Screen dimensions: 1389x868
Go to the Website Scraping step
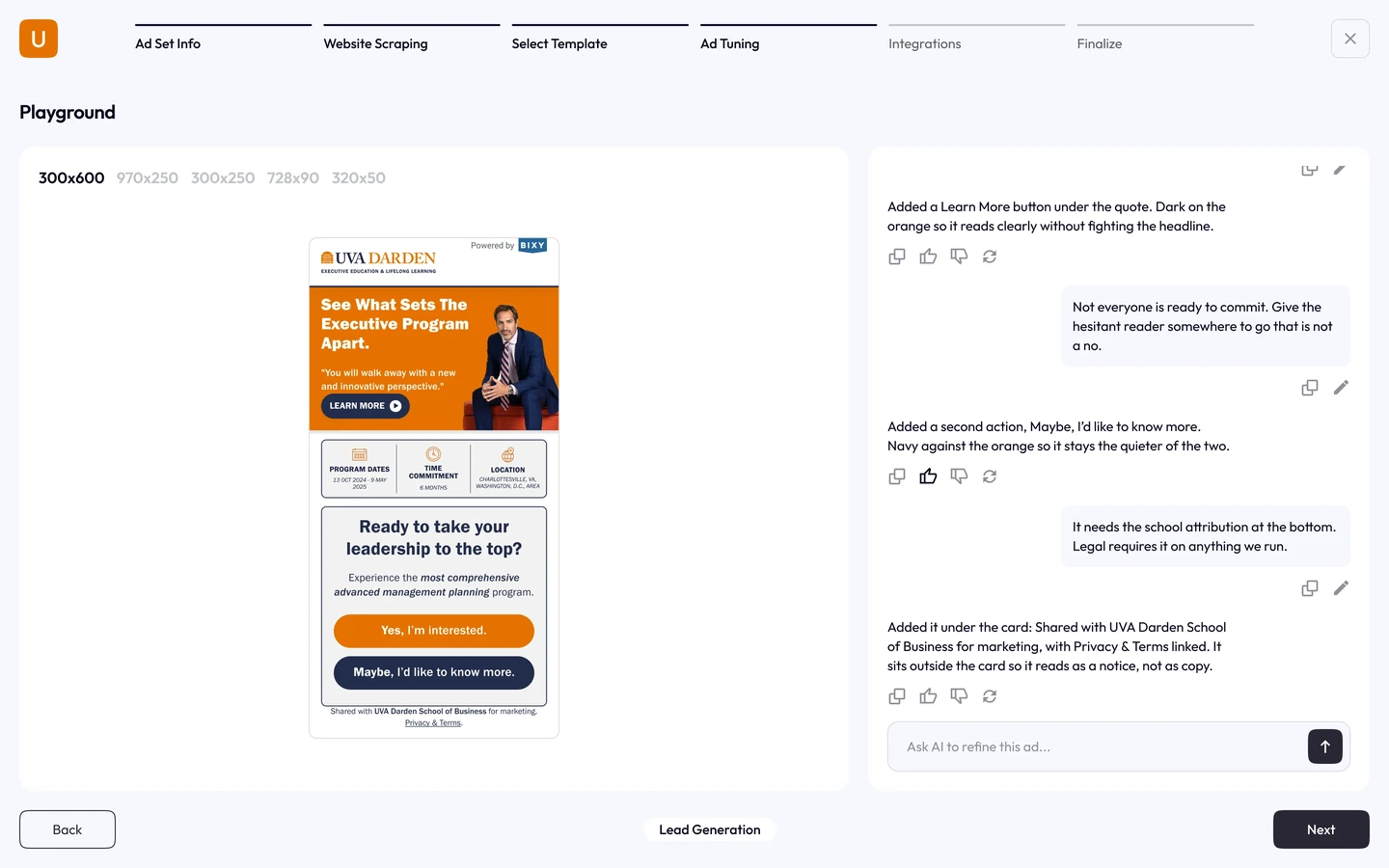[x=412, y=39]
